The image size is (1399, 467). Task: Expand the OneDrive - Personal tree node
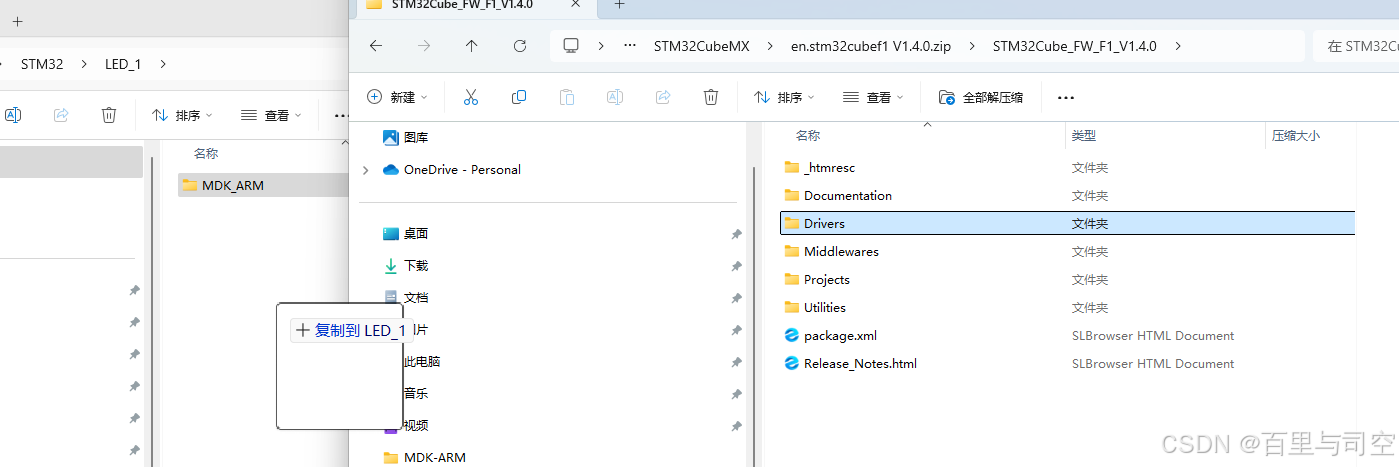click(365, 170)
